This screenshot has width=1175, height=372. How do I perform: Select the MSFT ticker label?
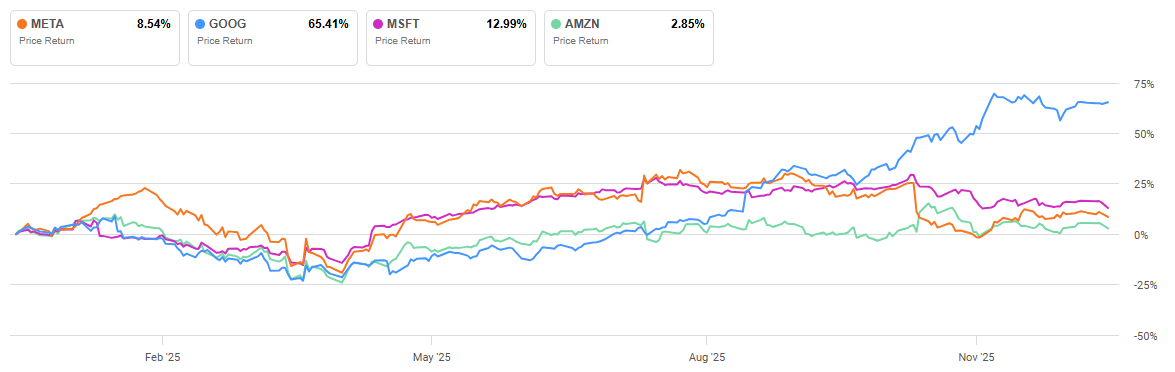pos(403,24)
